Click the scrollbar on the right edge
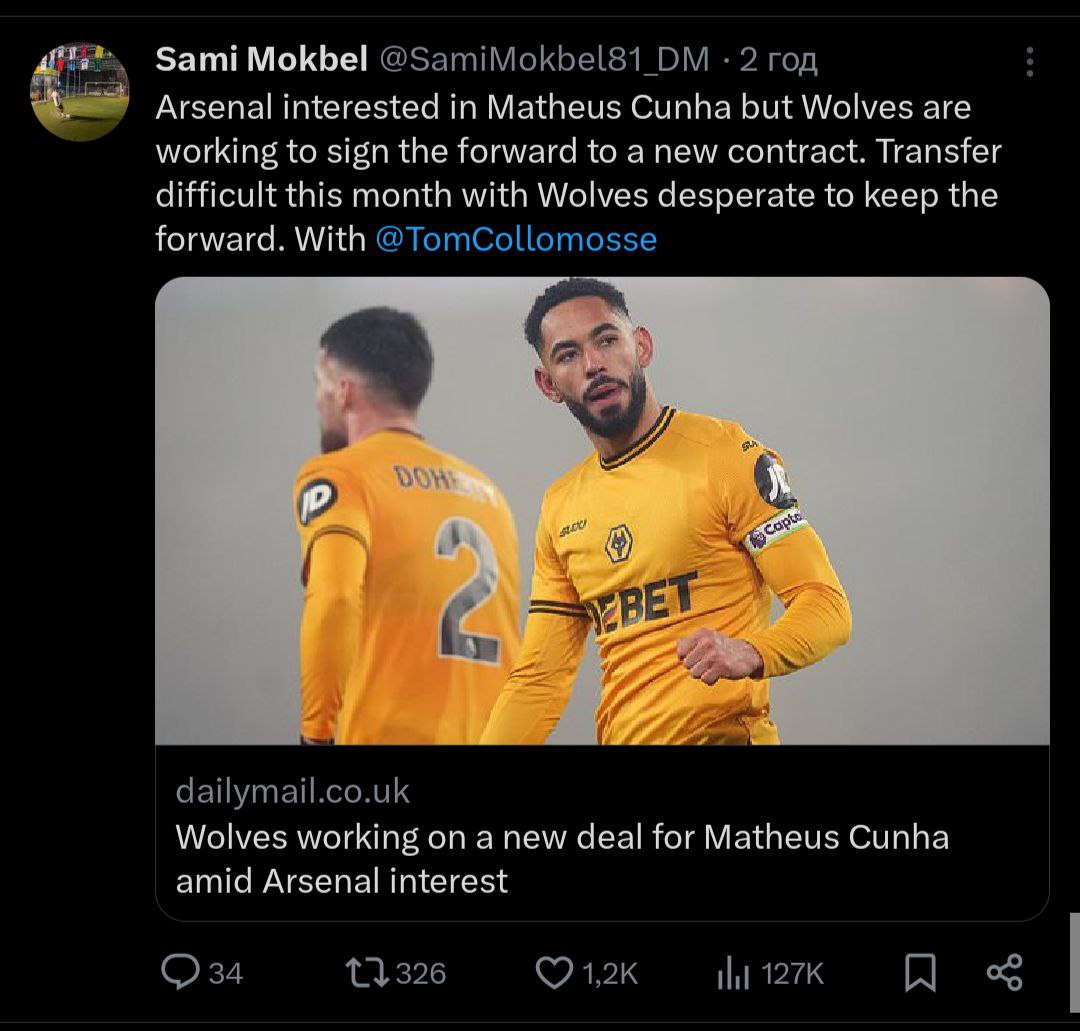Image resolution: width=1080 pixels, height=1031 pixels. click(1074, 960)
